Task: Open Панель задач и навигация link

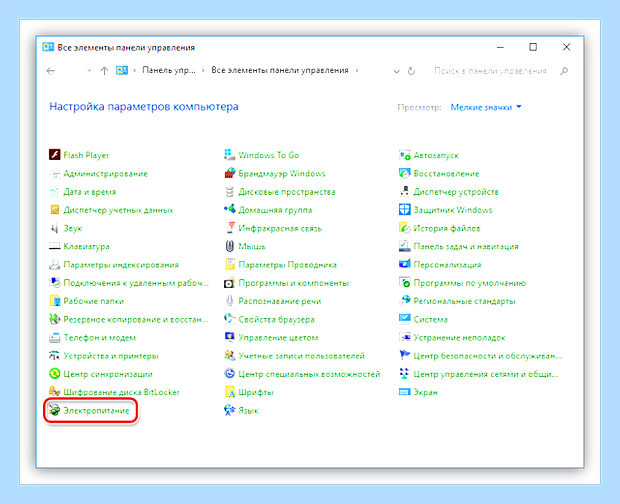Action: coord(466,246)
